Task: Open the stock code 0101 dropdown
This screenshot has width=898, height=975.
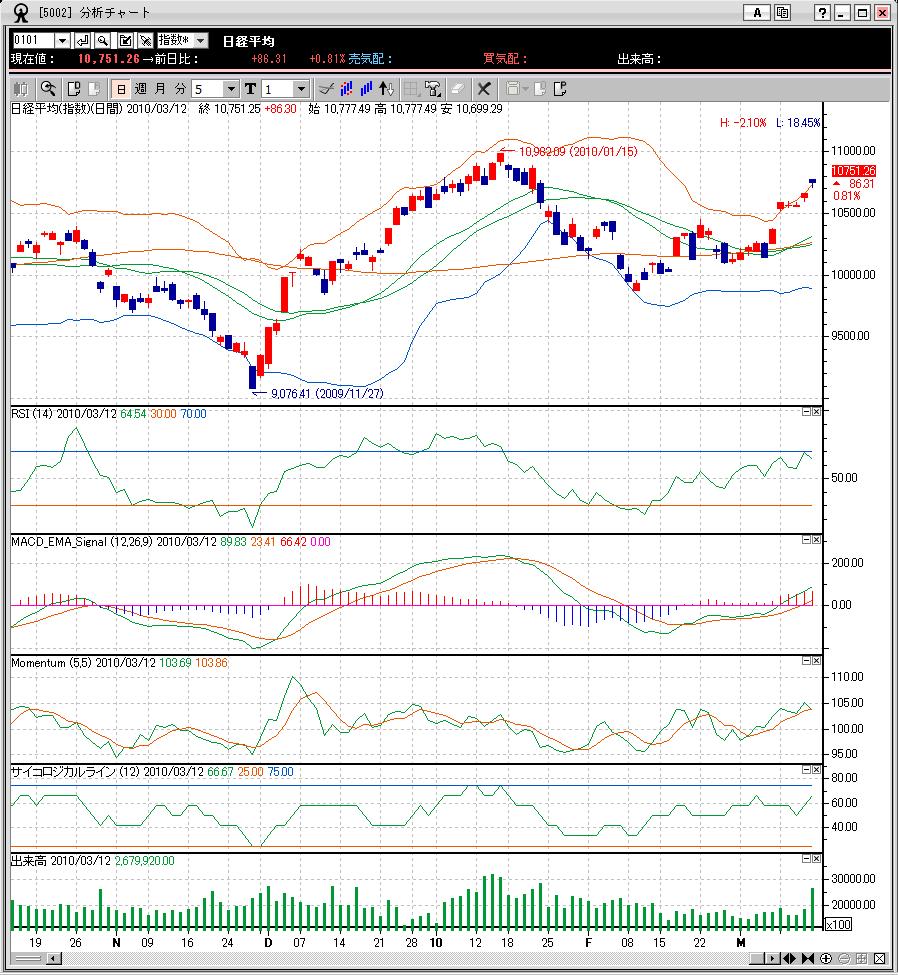Action: coord(62,40)
